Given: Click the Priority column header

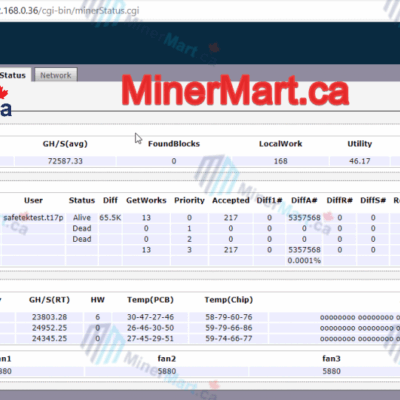Looking at the screenshot, I should point(189,200).
